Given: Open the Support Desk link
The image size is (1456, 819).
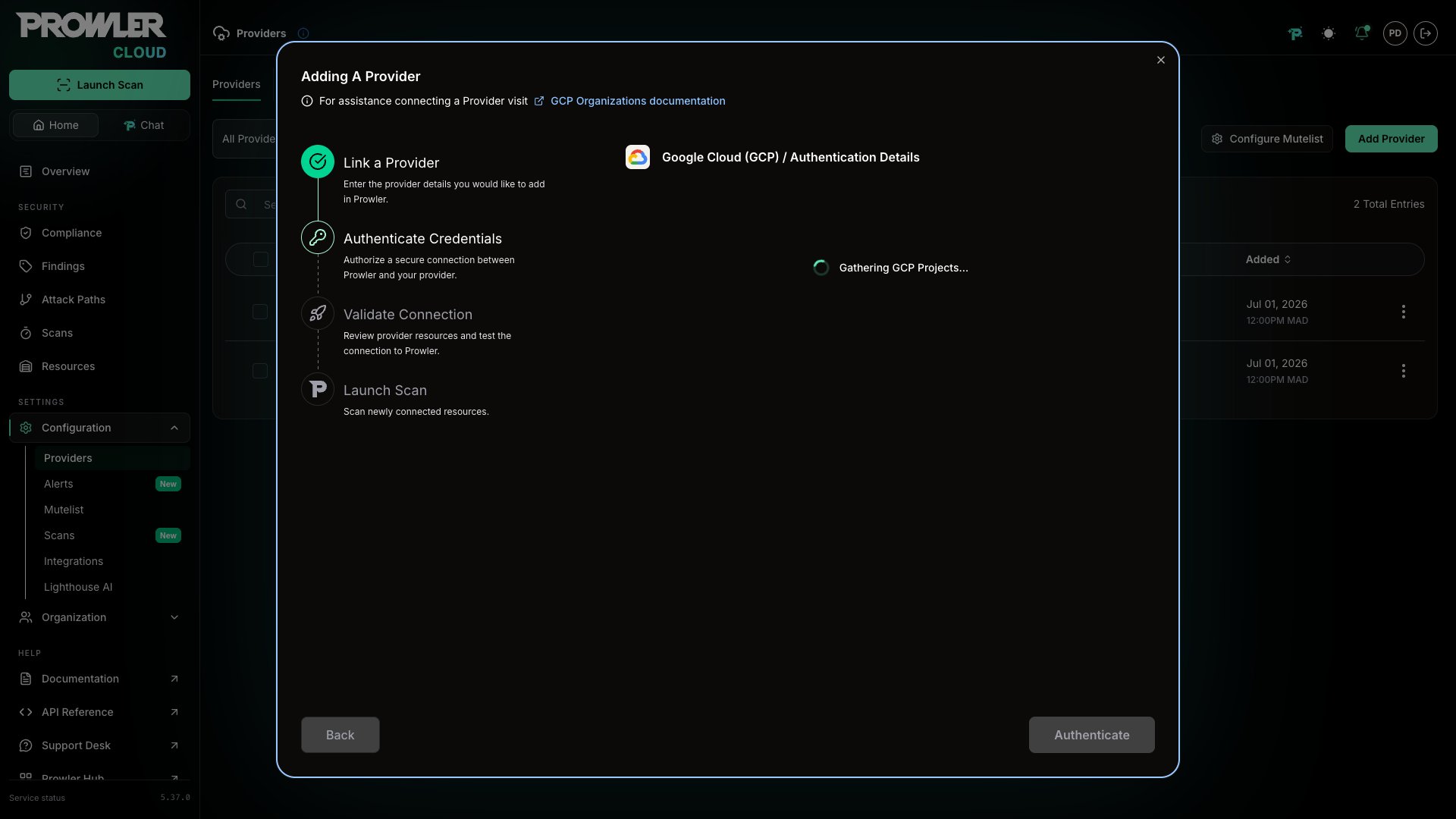Looking at the screenshot, I should 99,745.
